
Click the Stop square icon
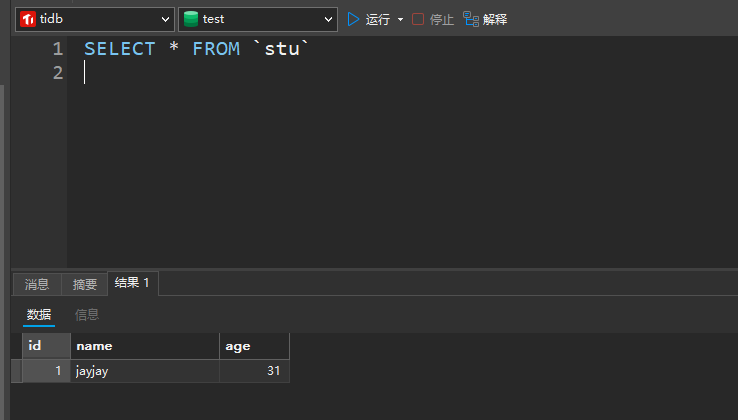pos(418,19)
